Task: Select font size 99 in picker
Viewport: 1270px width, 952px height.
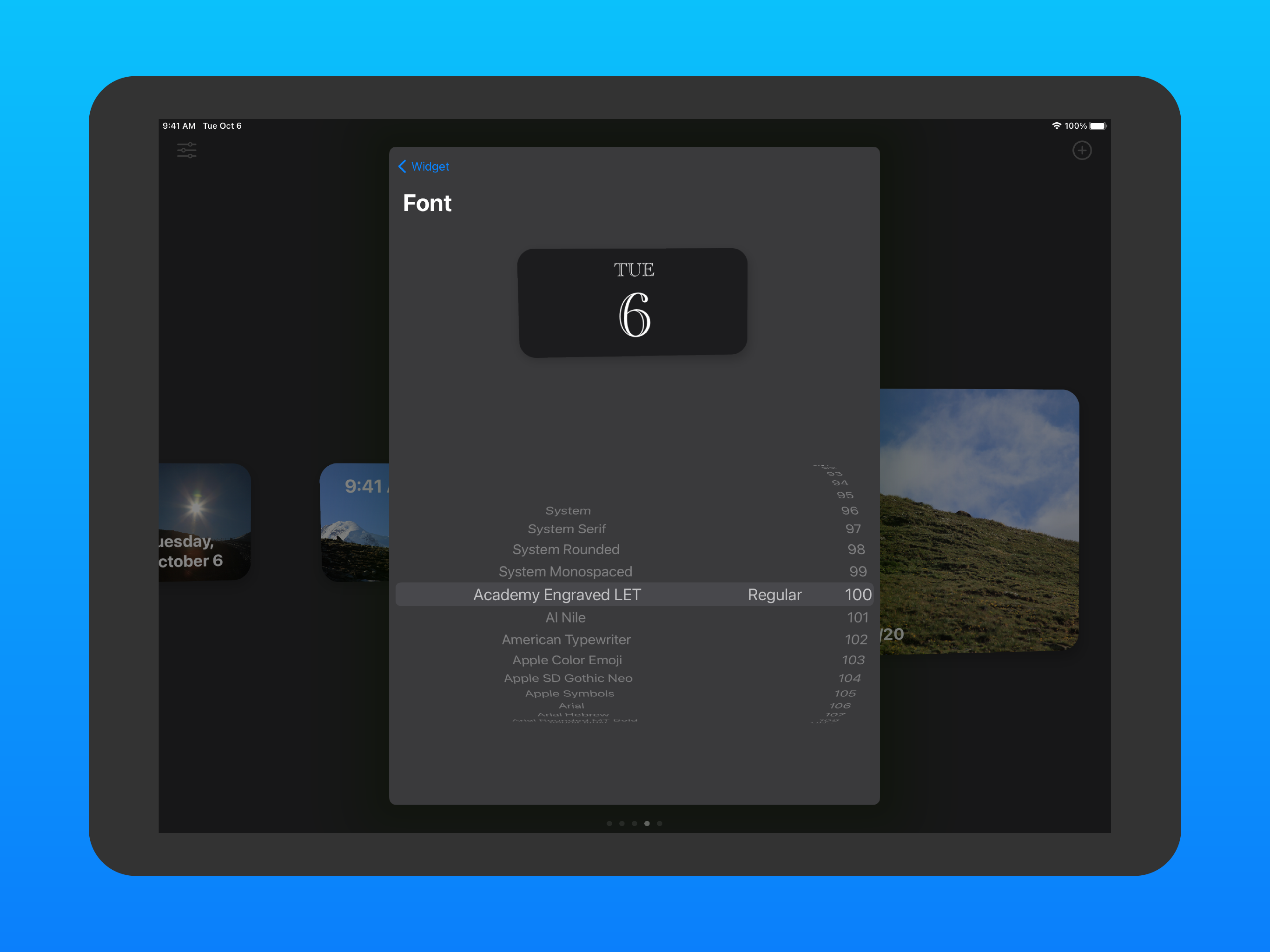Action: 858,571
